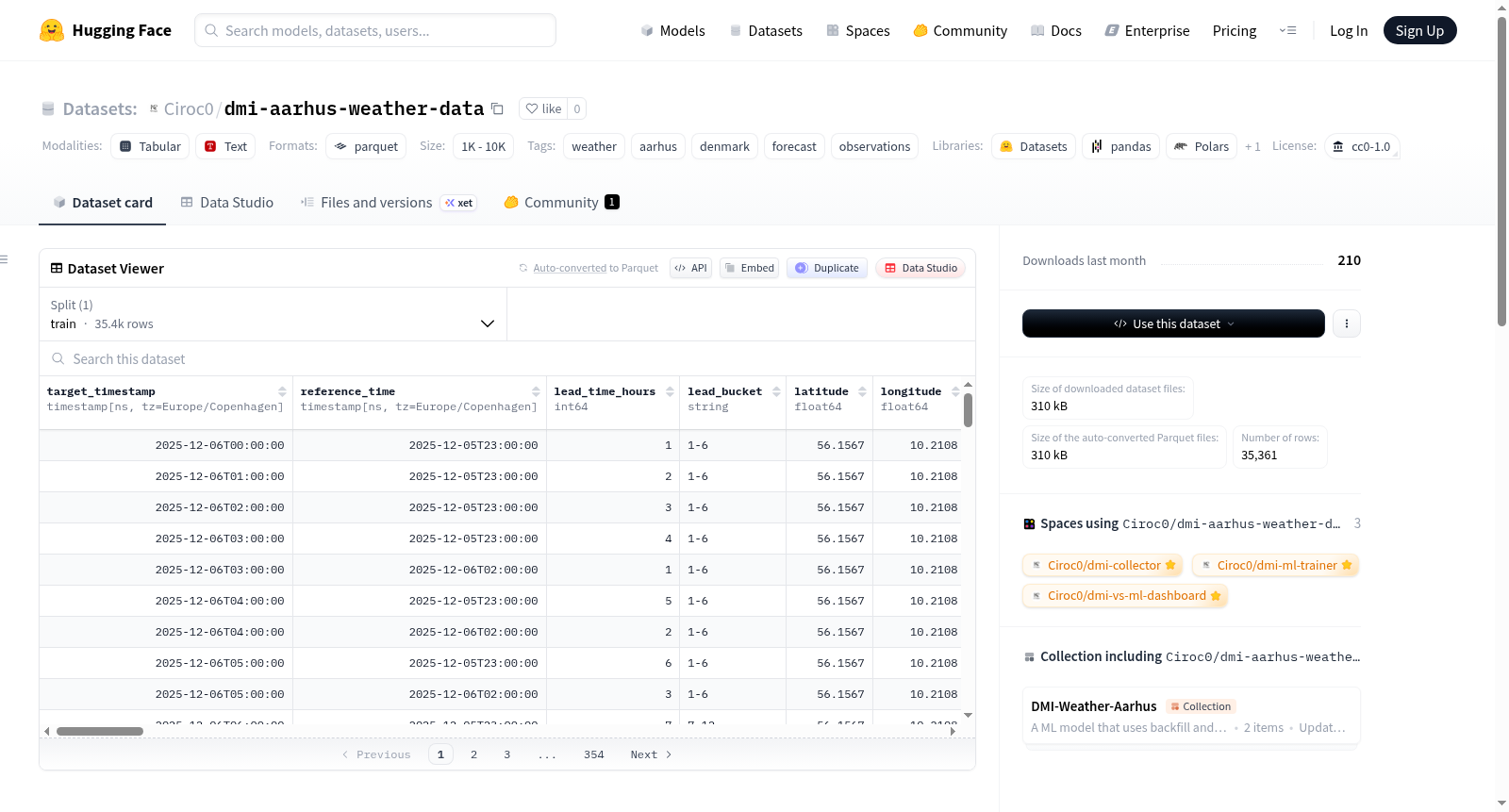Select the denmark tag

724,146
